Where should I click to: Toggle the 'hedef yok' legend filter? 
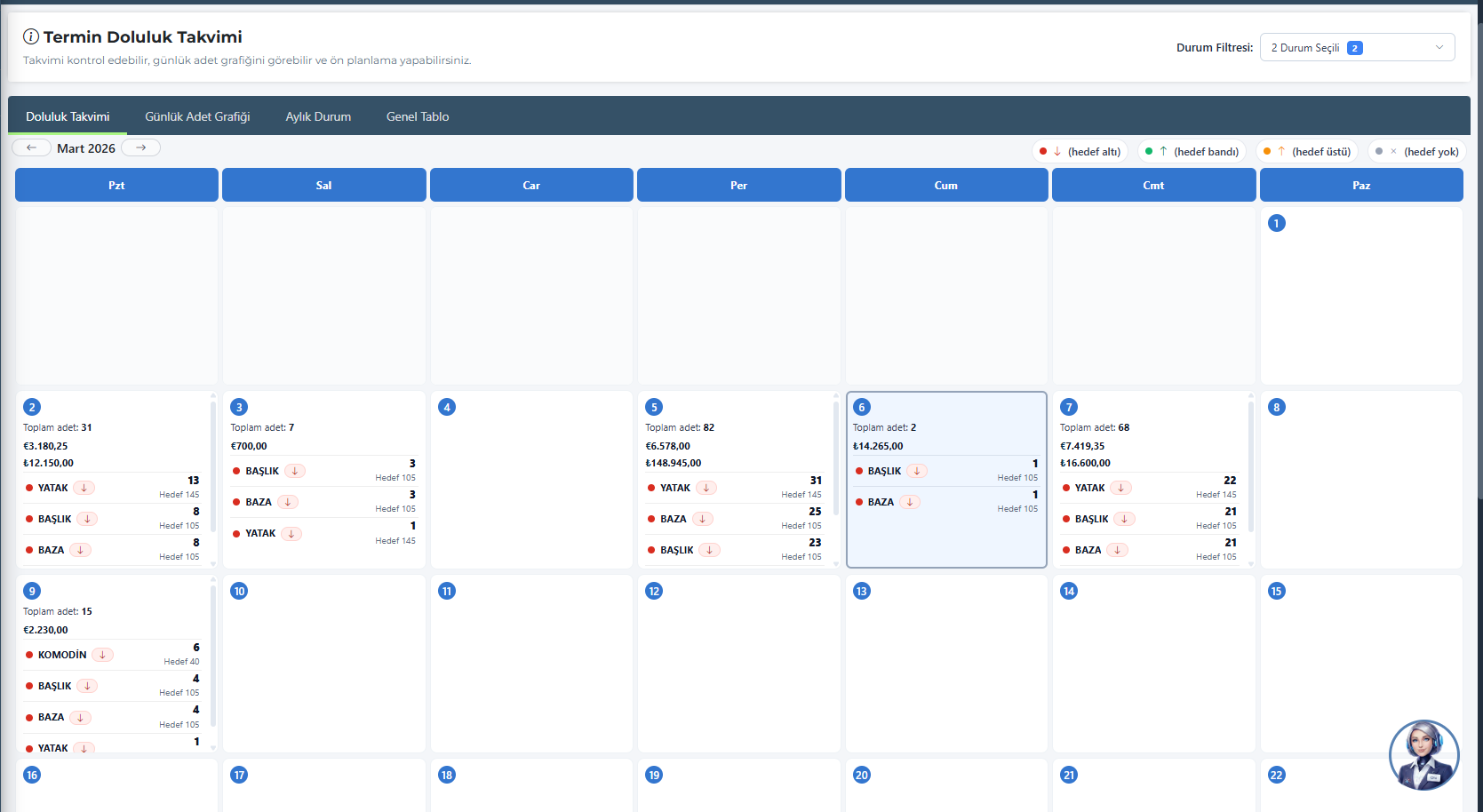(x=1417, y=151)
